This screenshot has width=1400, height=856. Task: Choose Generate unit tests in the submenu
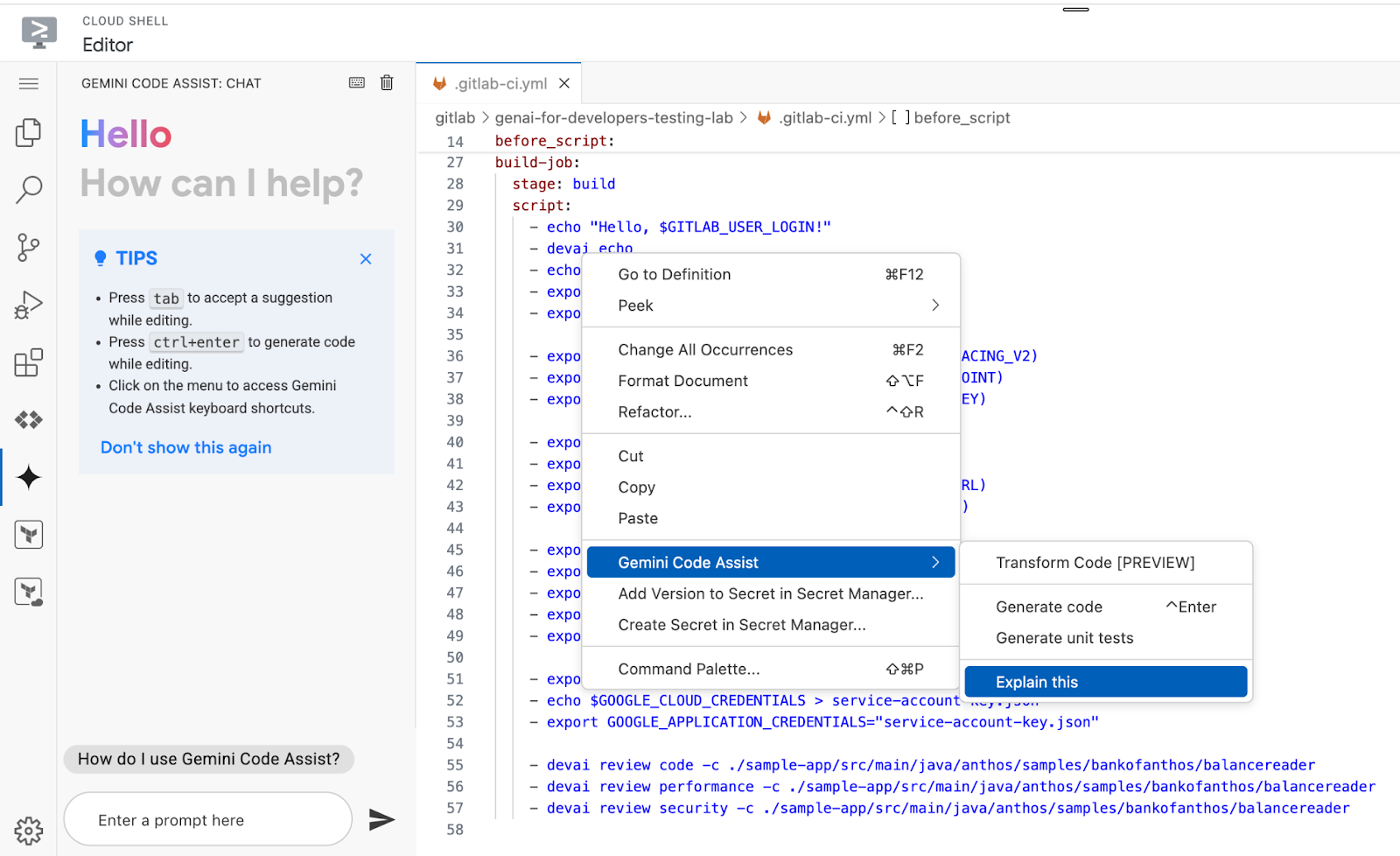(x=1106, y=638)
